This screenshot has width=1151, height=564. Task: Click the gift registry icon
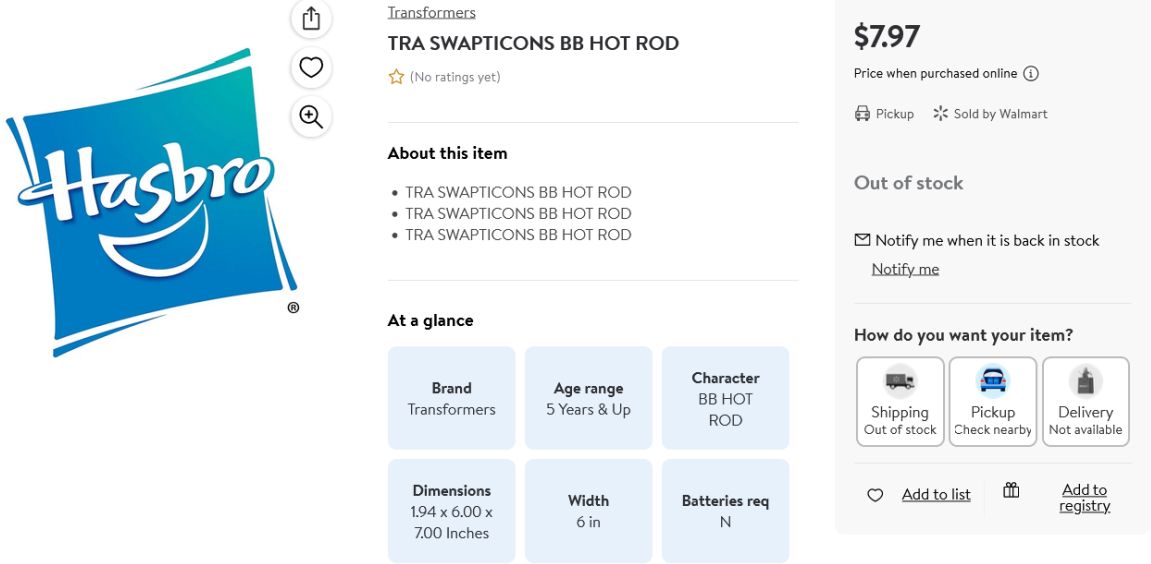1012,490
